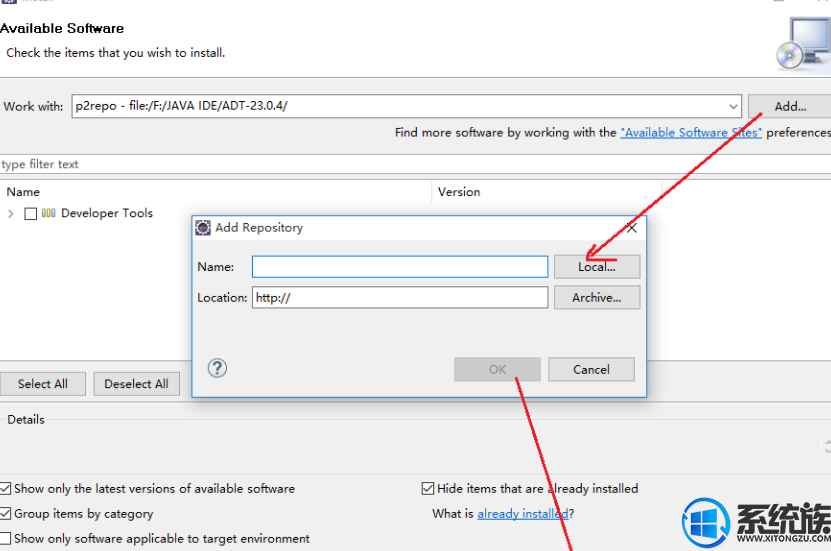Click the Add Repository dialog icon
Viewport: 831px width, 551px height.
202,228
